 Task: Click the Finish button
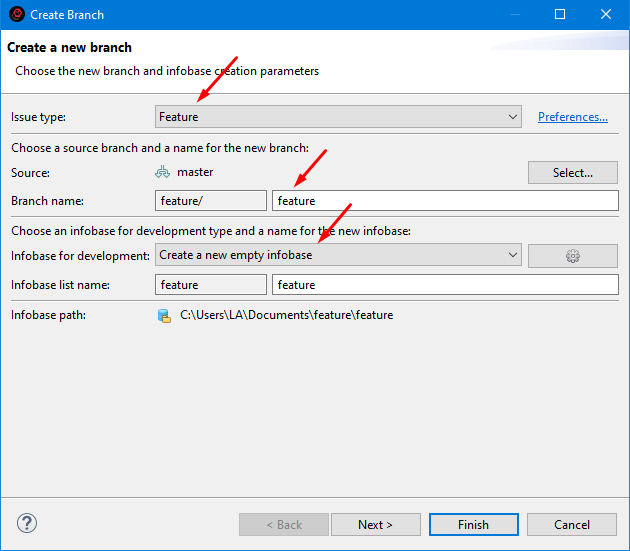click(x=473, y=525)
